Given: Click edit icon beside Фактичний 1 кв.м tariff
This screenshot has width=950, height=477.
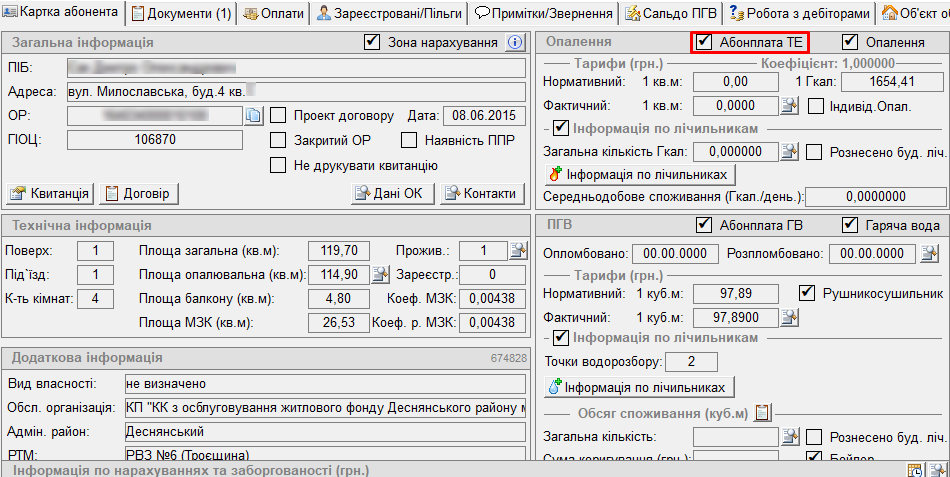Looking at the screenshot, I should (790, 105).
